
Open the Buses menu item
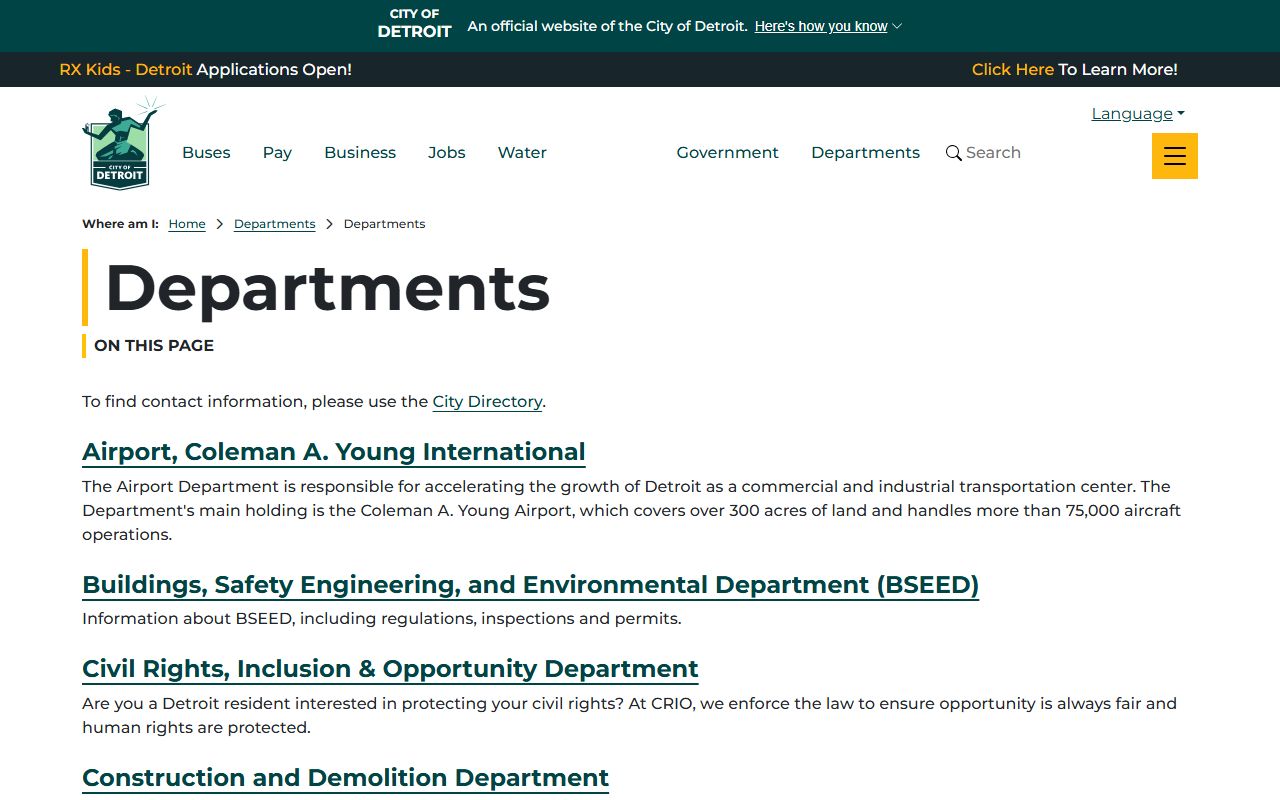click(x=206, y=153)
